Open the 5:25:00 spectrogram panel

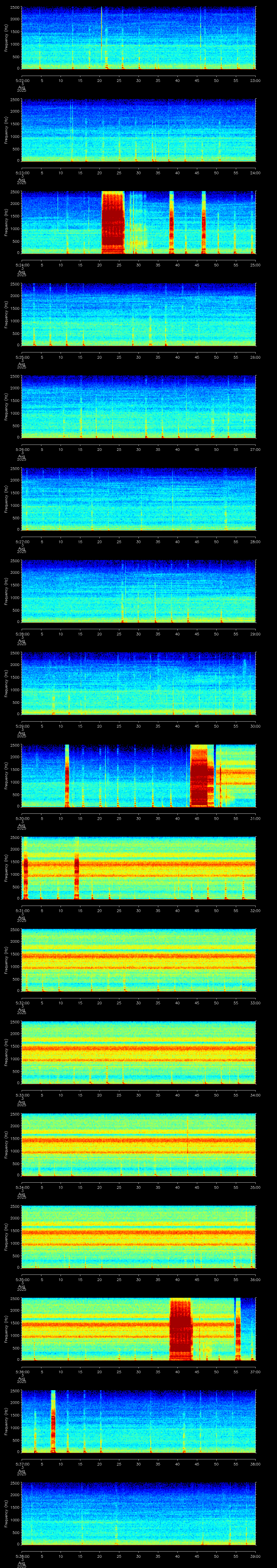click(x=138, y=315)
